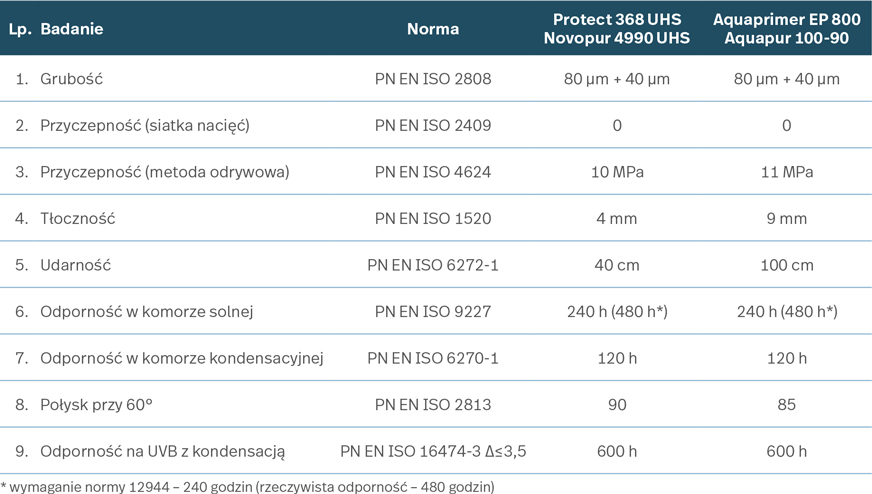Click the "PN EN ISO 6270-1" norm cell
This screenshot has height=494, width=872.
[x=433, y=358]
